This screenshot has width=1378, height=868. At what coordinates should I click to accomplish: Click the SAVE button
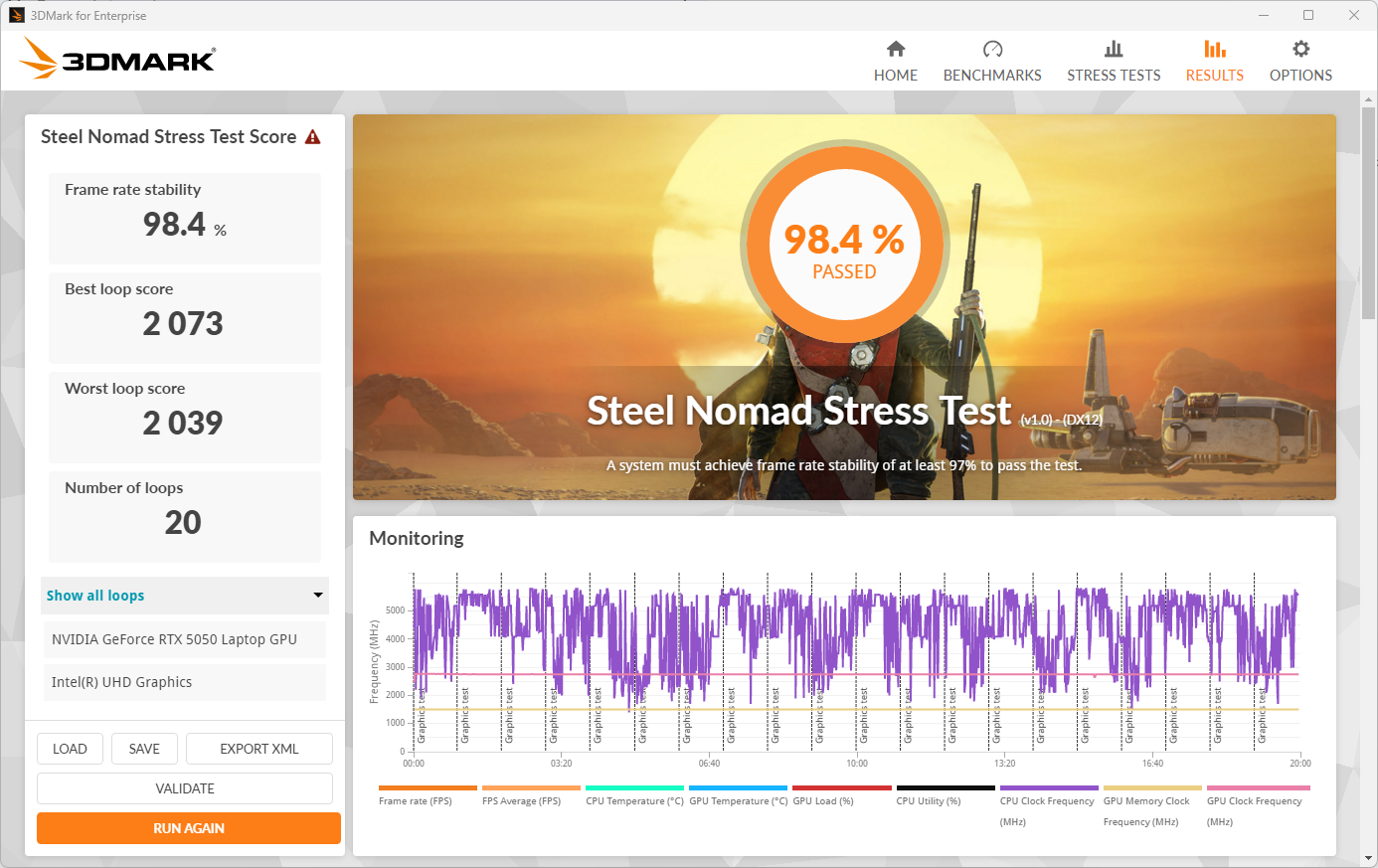click(x=144, y=749)
